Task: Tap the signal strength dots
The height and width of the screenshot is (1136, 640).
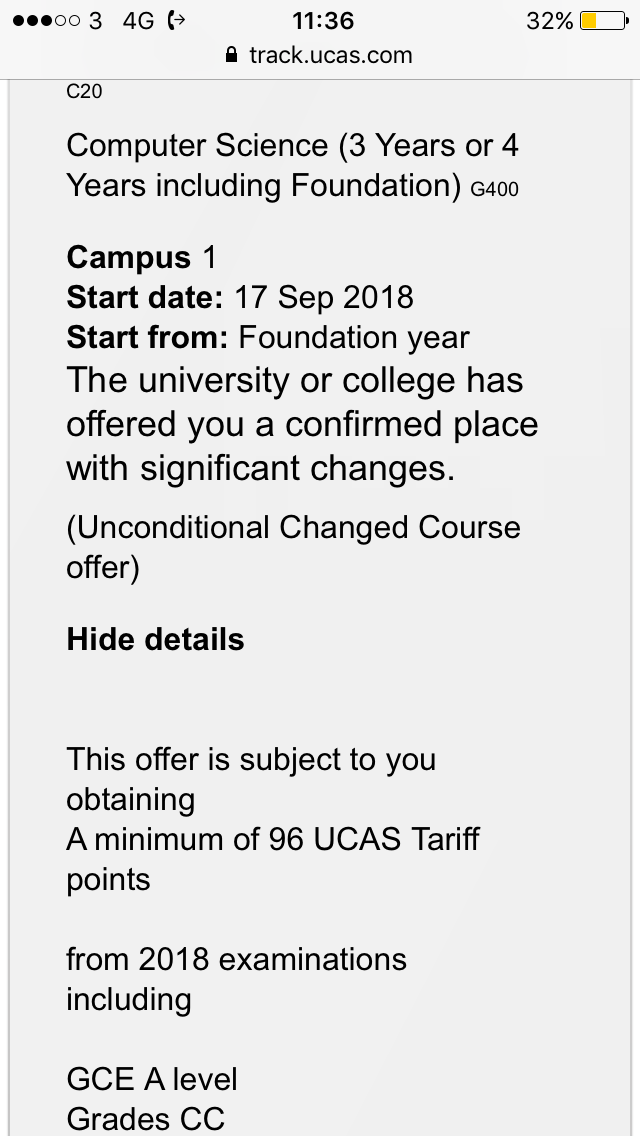Action: coord(46,20)
